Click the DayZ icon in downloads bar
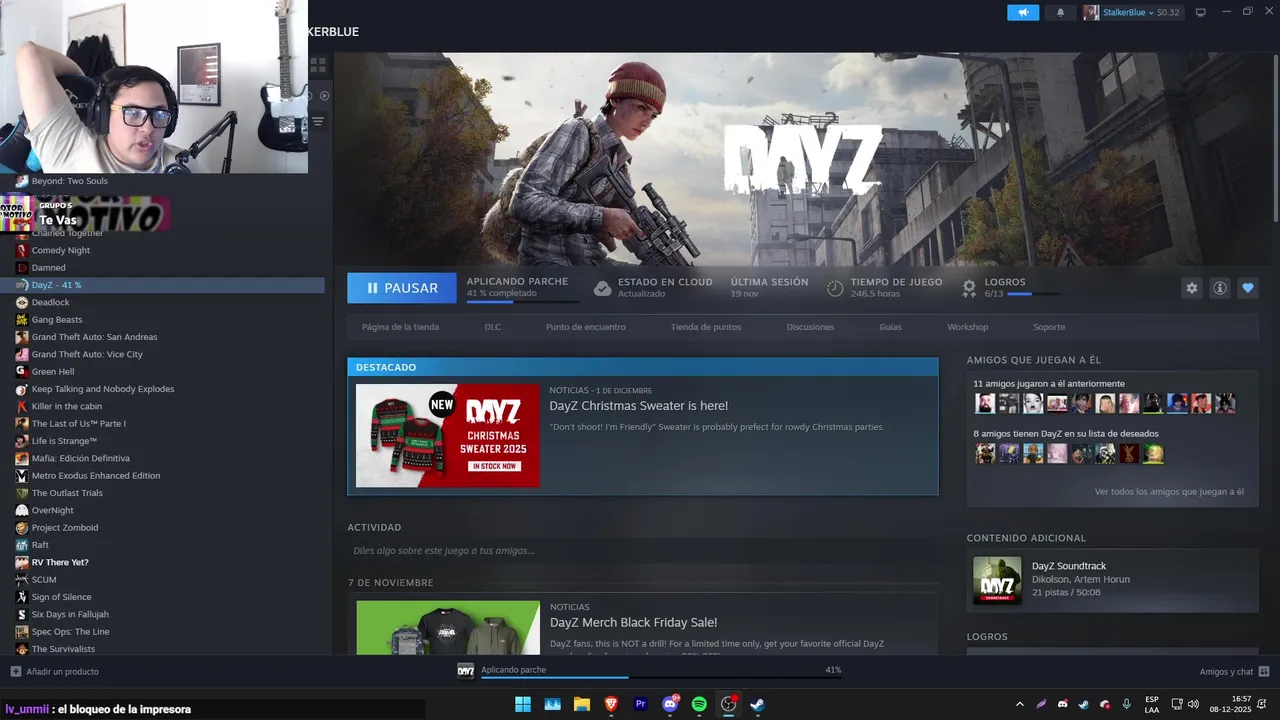Screen dimensions: 1280x720 (465, 671)
